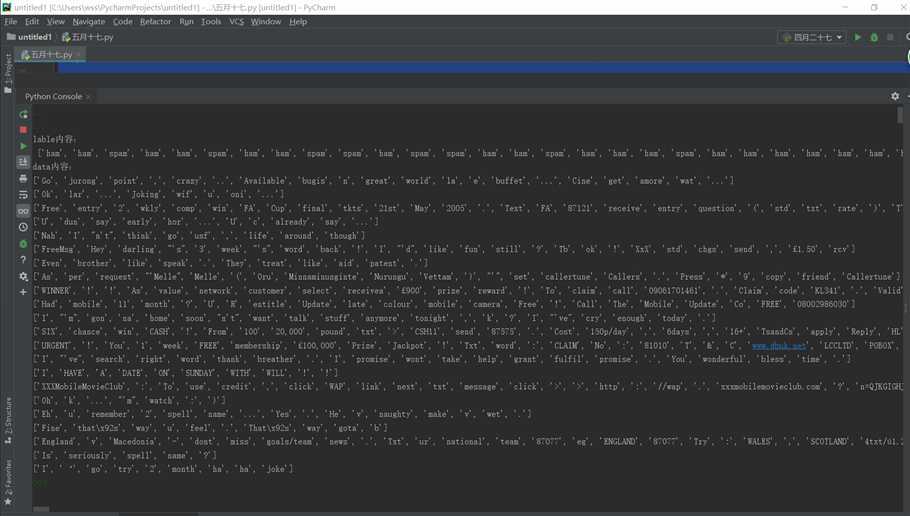Click the 'data内容:' output line
This screenshot has height=516, width=910.
pyautogui.click(x=52, y=167)
